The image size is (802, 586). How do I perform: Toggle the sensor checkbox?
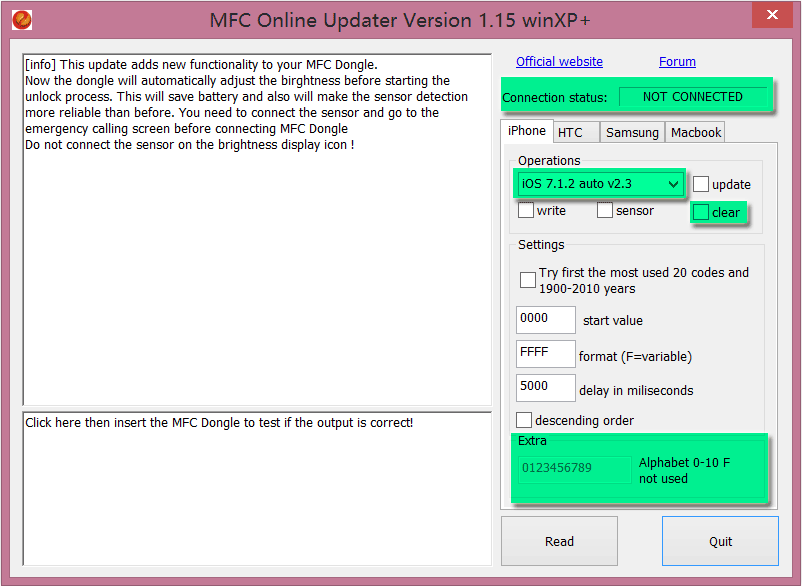pyautogui.click(x=605, y=210)
